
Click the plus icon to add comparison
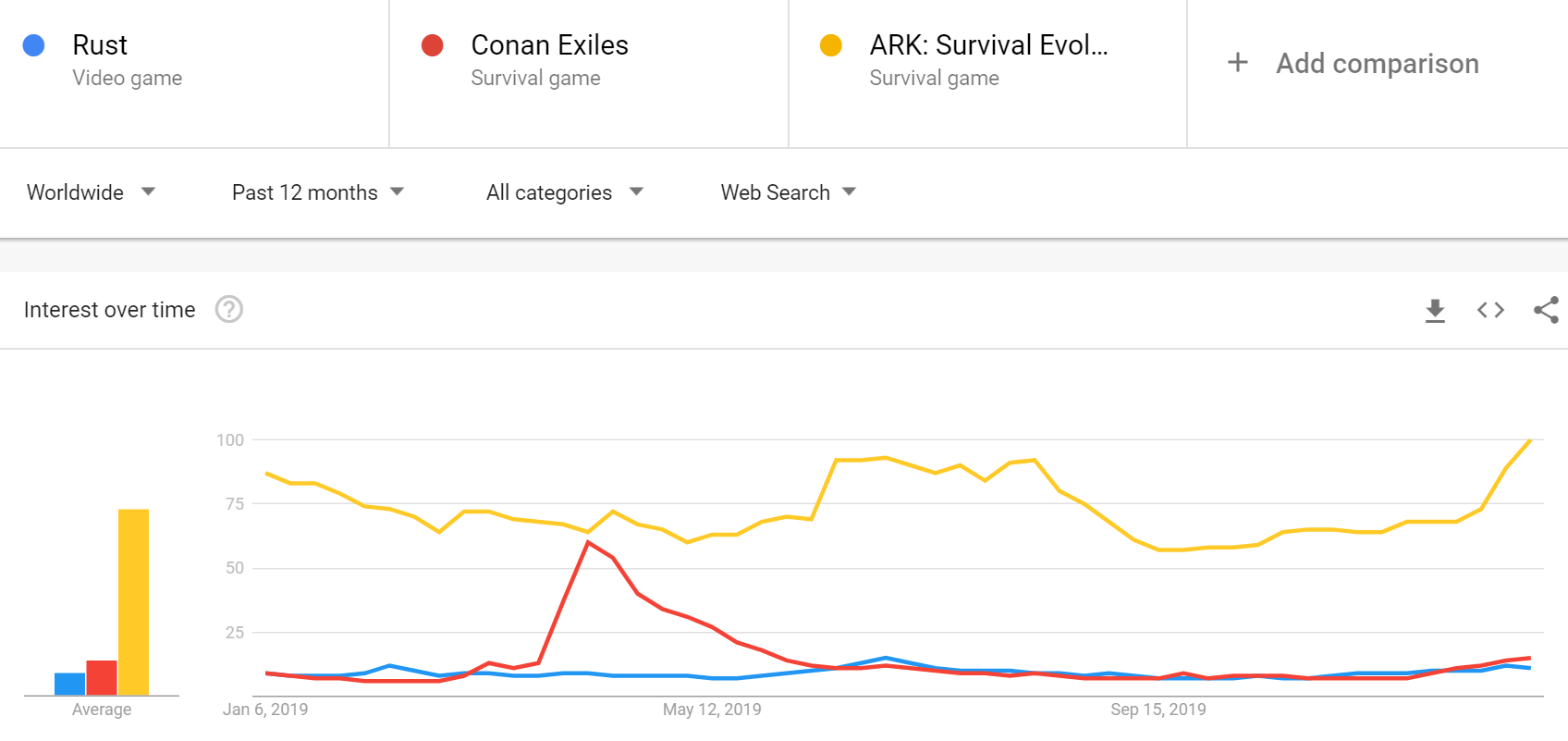(x=1238, y=63)
